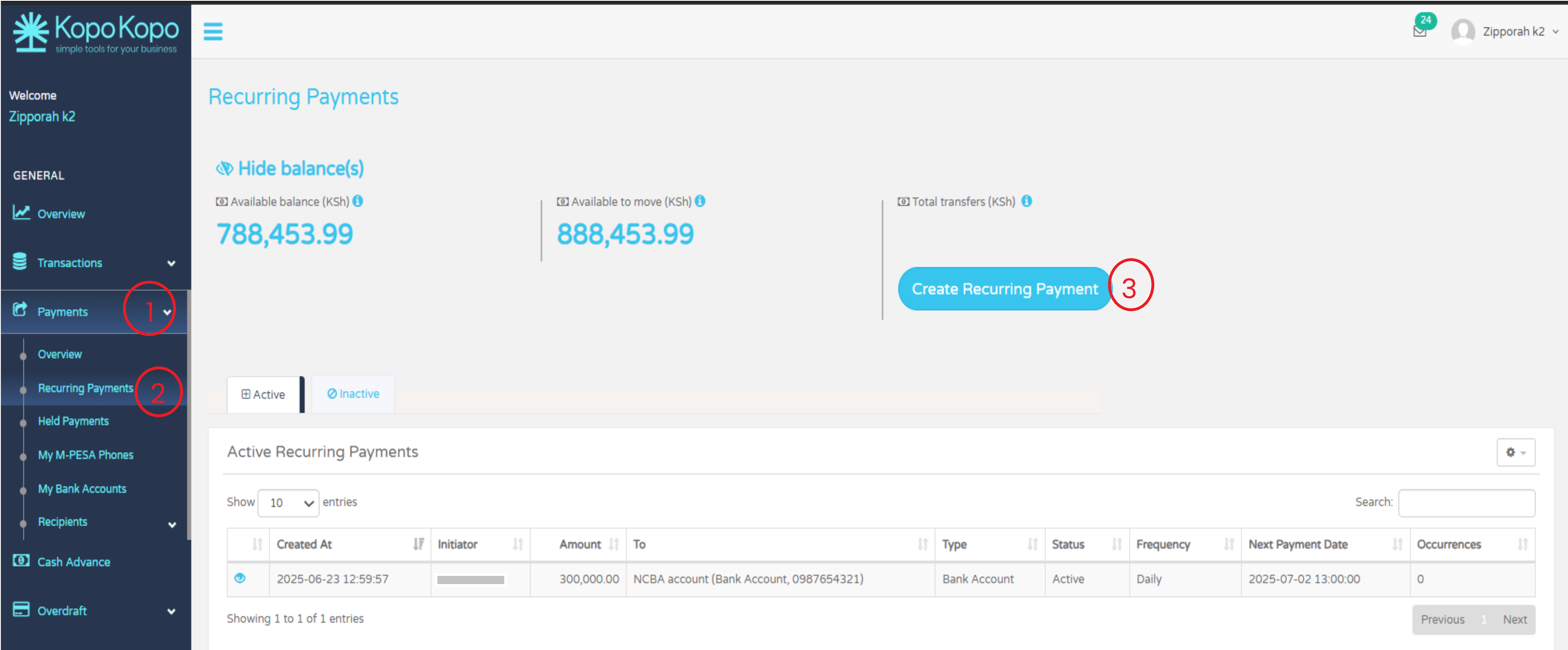Click the Total transfers info toggle
This screenshot has width=1568, height=650.
tap(1027, 201)
